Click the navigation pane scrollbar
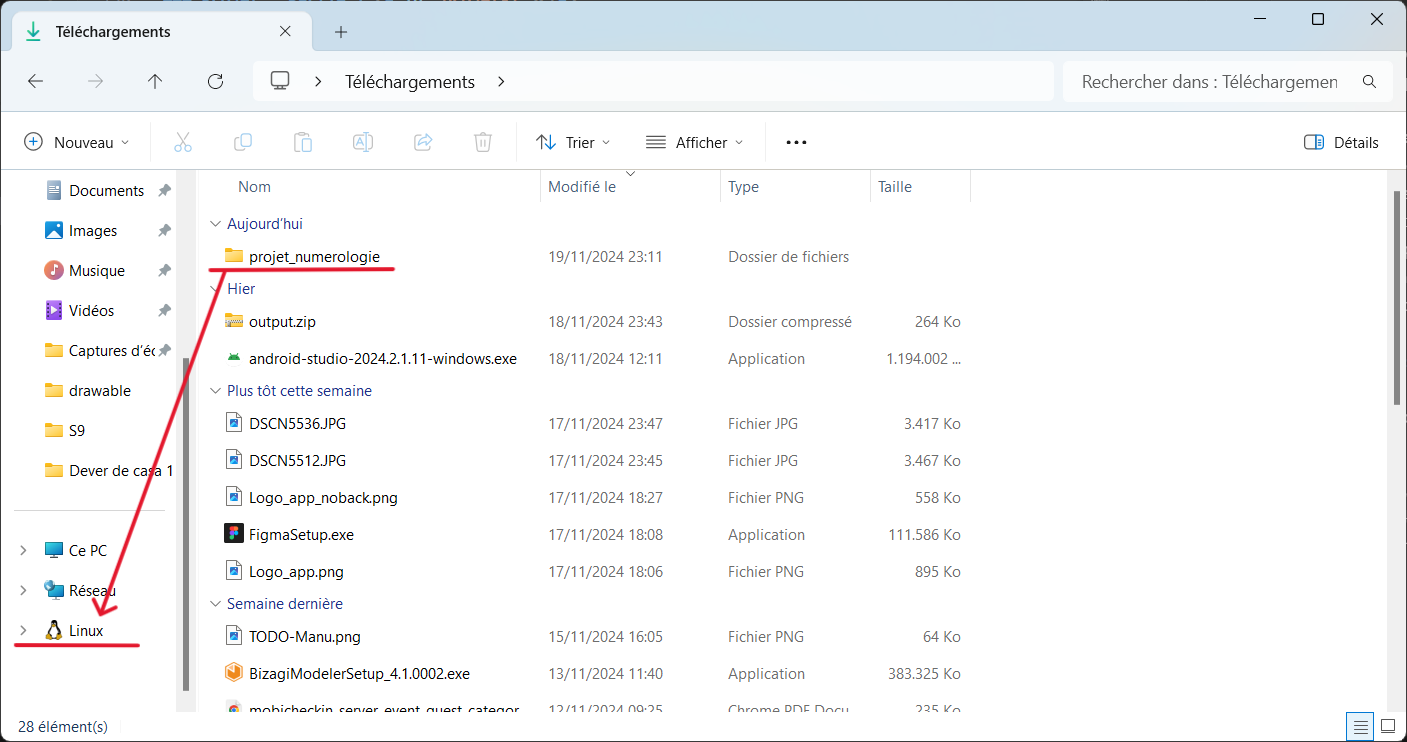The width and height of the screenshot is (1407, 742). pyautogui.click(x=185, y=522)
